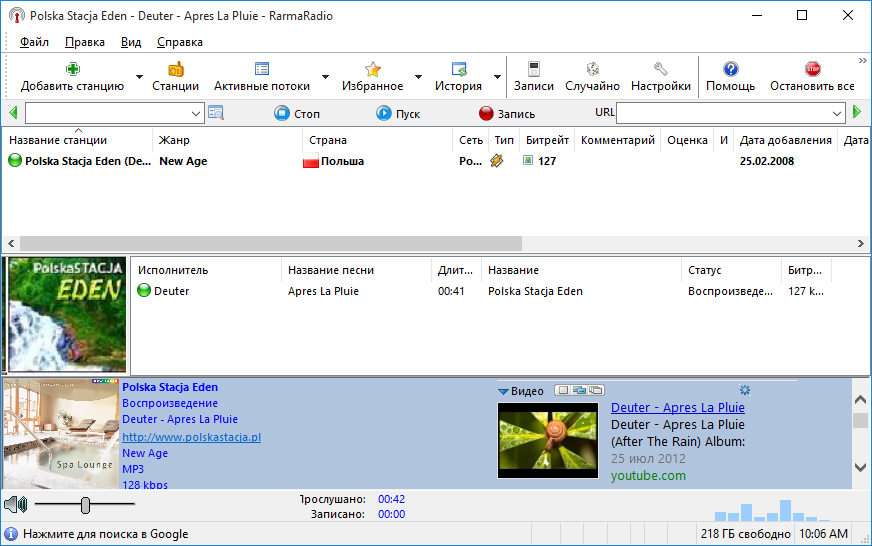Click the Favorites (Избранное) star icon
The image size is (872, 546).
tap(372, 69)
